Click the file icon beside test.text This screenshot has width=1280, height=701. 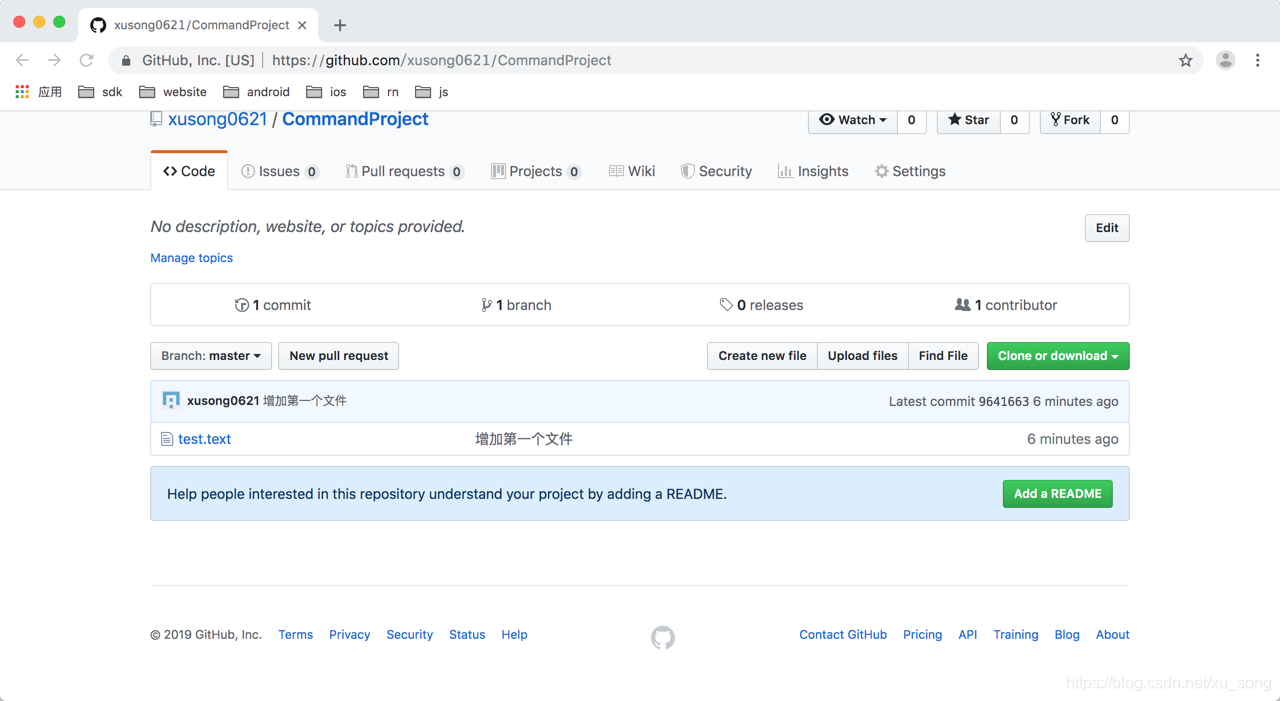click(167, 439)
